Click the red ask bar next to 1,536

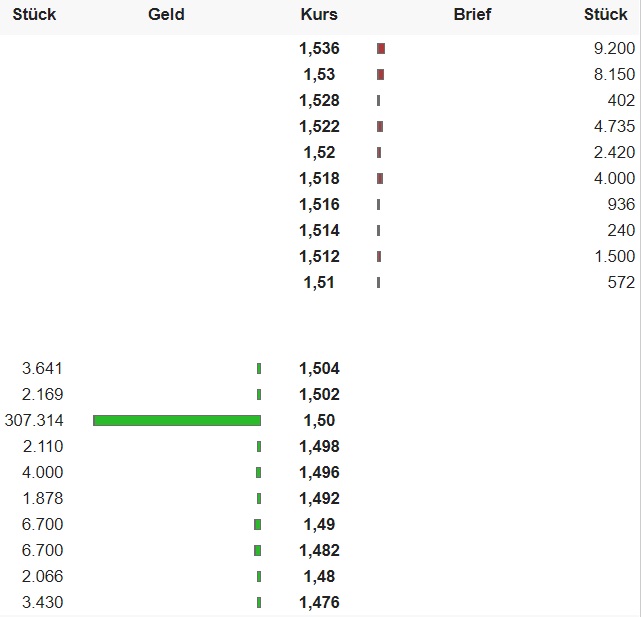(x=381, y=48)
